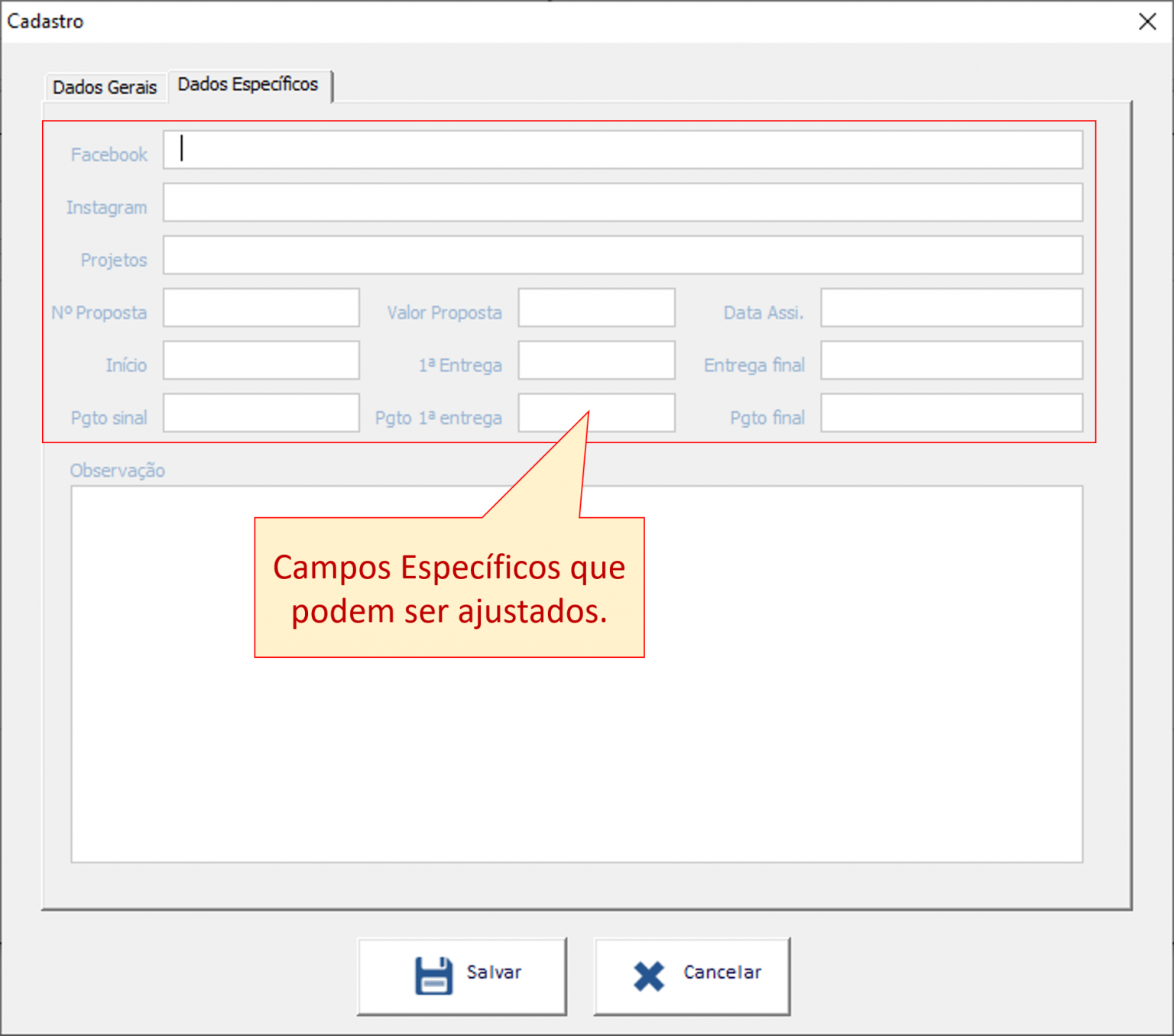This screenshot has width=1174, height=1036.
Task: Select the Pgto final field
Action: pyautogui.click(x=950, y=413)
